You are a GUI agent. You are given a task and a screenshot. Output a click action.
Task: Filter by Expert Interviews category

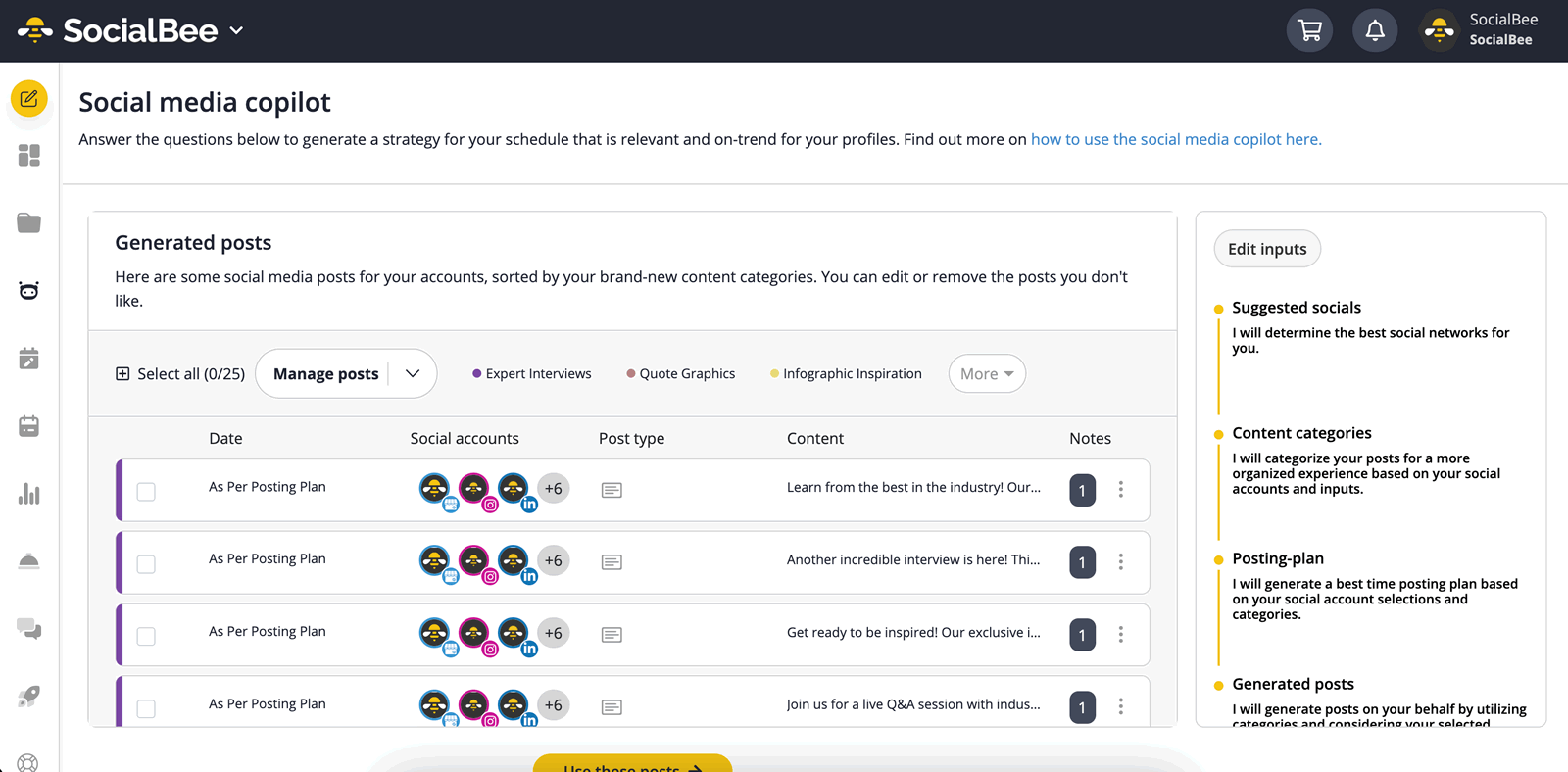coord(532,374)
